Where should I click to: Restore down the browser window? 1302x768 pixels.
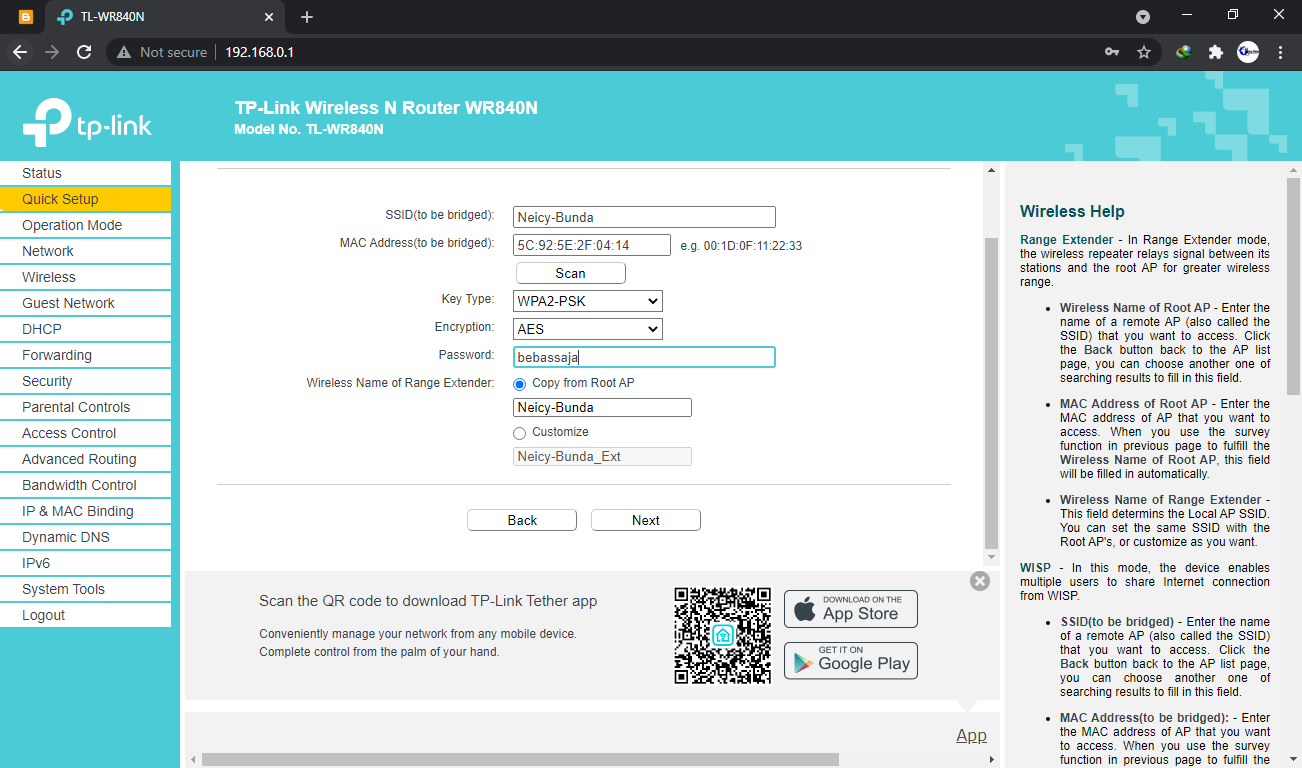(x=1233, y=16)
